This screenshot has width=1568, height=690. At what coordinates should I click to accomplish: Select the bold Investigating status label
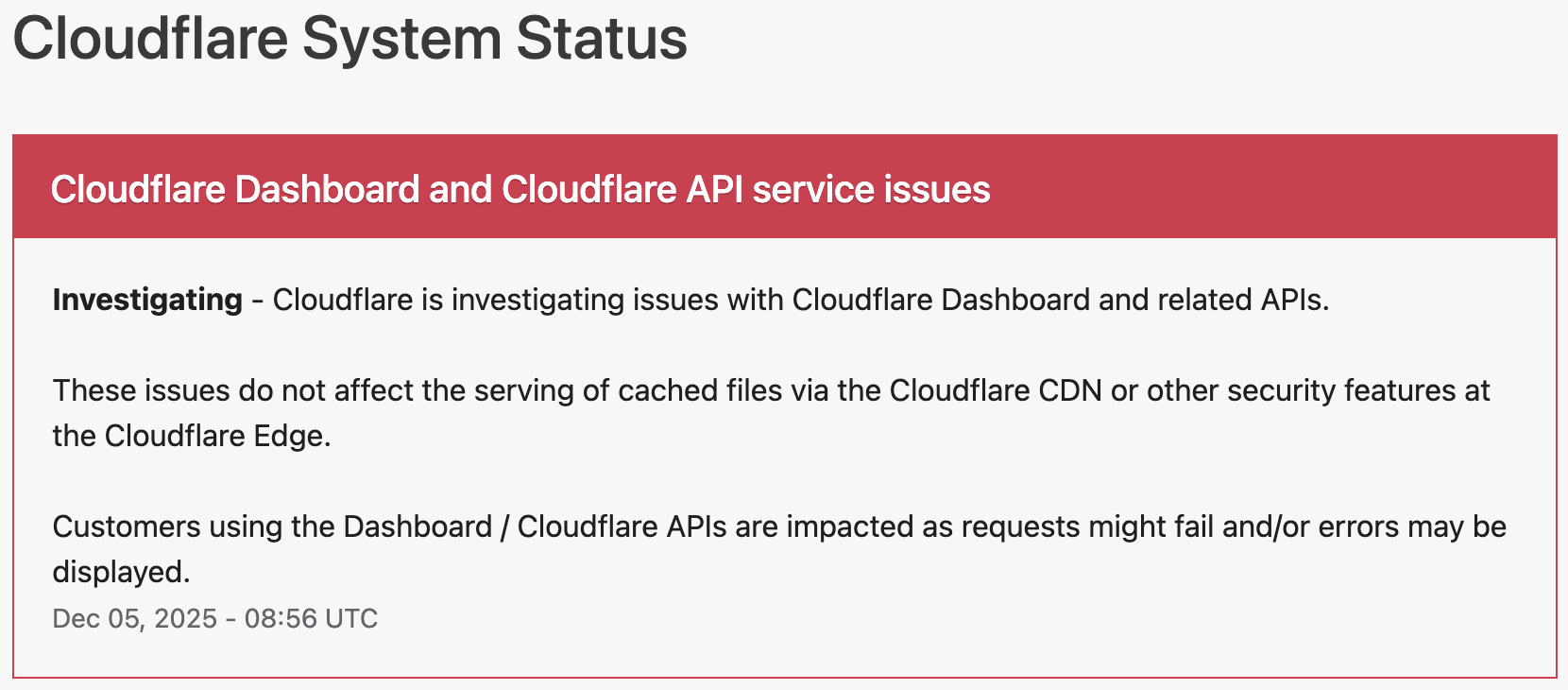coord(147,300)
